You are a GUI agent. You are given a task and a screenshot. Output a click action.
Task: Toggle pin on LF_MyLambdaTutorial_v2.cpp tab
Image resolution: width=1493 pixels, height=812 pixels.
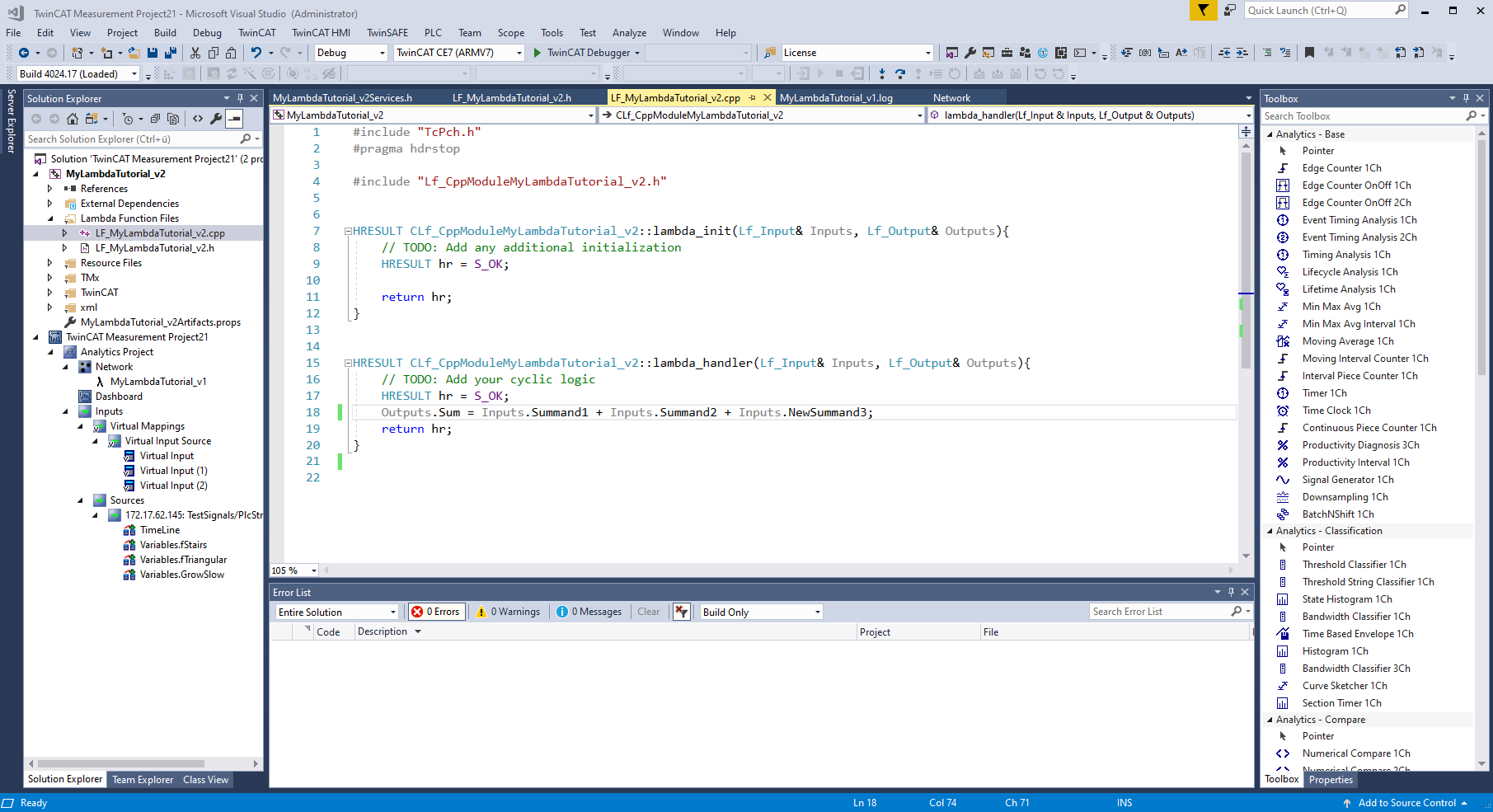point(753,97)
